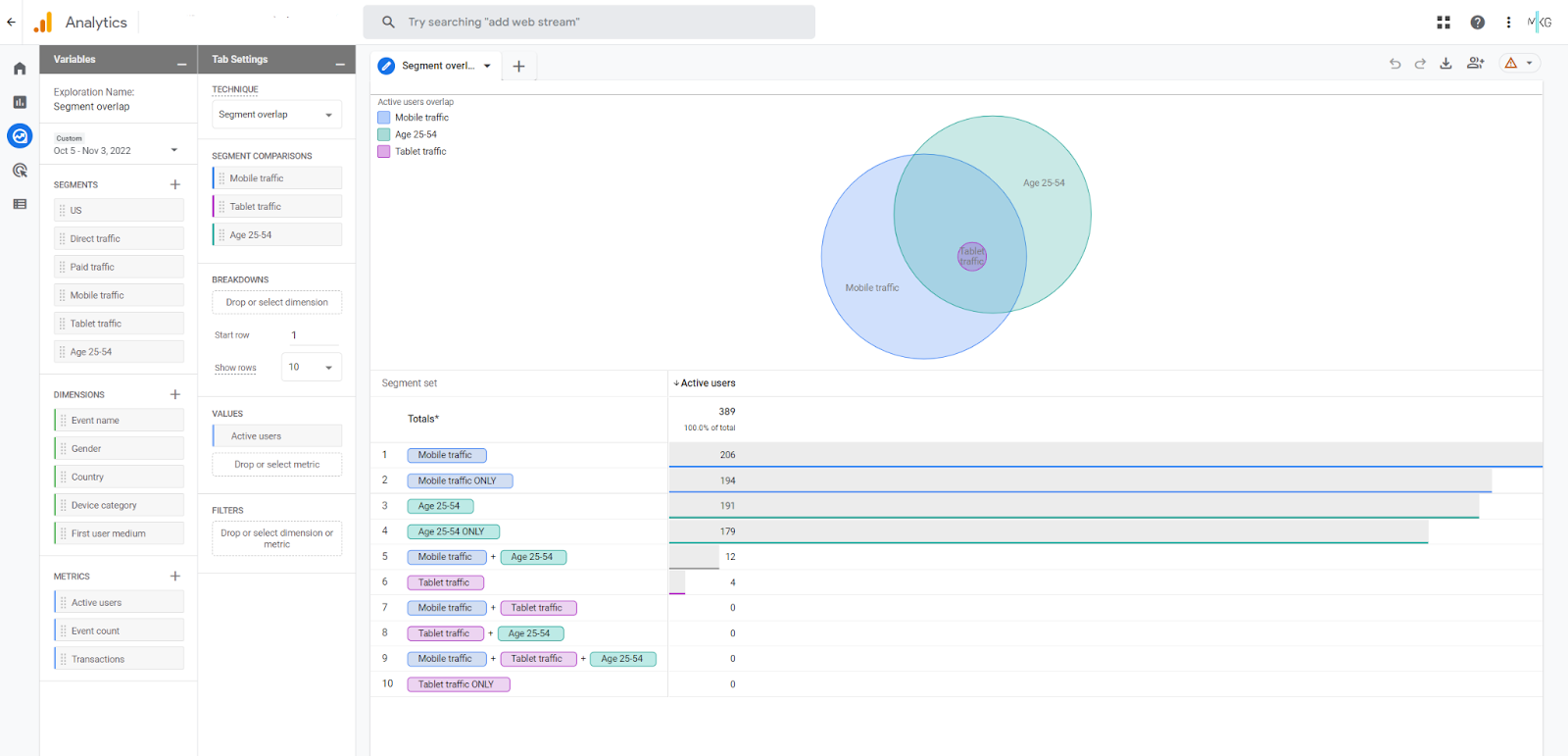Open the Configure icon in left sidebar

pyautogui.click(x=20, y=204)
